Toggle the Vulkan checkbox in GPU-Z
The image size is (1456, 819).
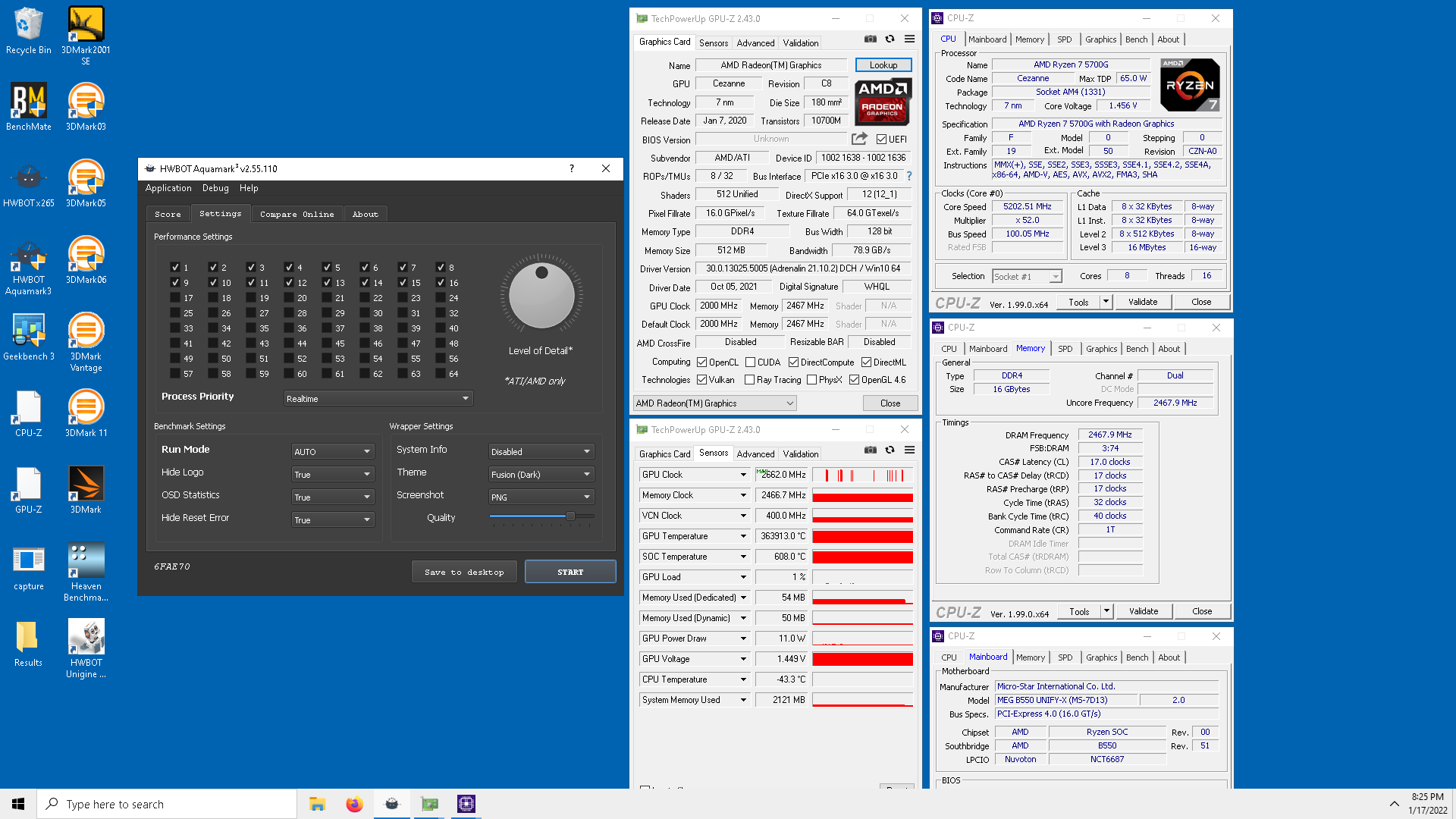tap(702, 380)
